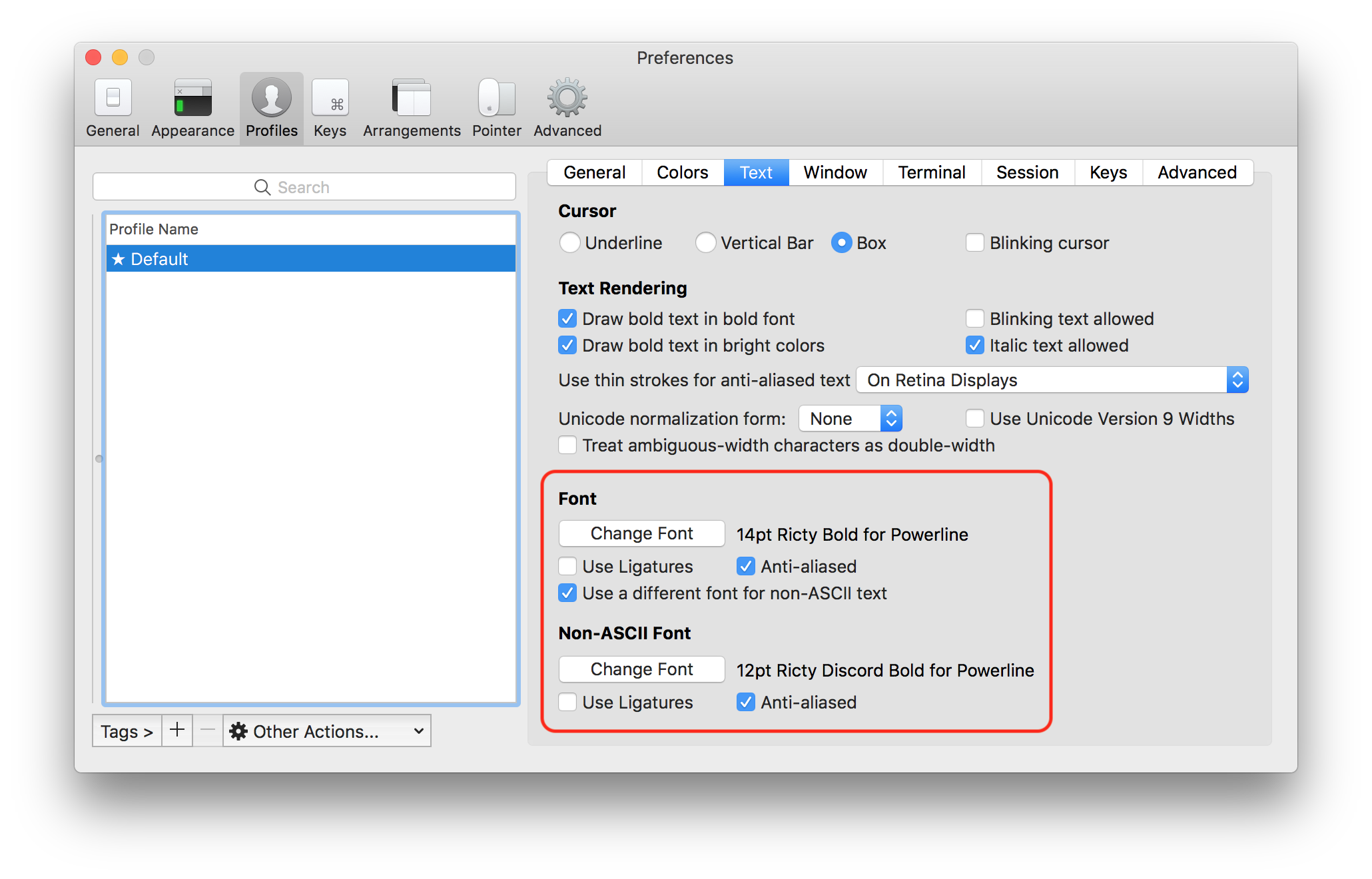
Task: Expand Unicode normalization form dropdown
Action: click(x=851, y=419)
